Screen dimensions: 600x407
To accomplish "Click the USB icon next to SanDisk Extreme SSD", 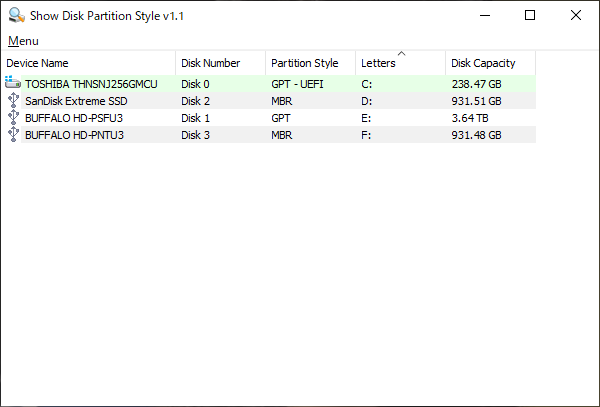I will pos(13,100).
